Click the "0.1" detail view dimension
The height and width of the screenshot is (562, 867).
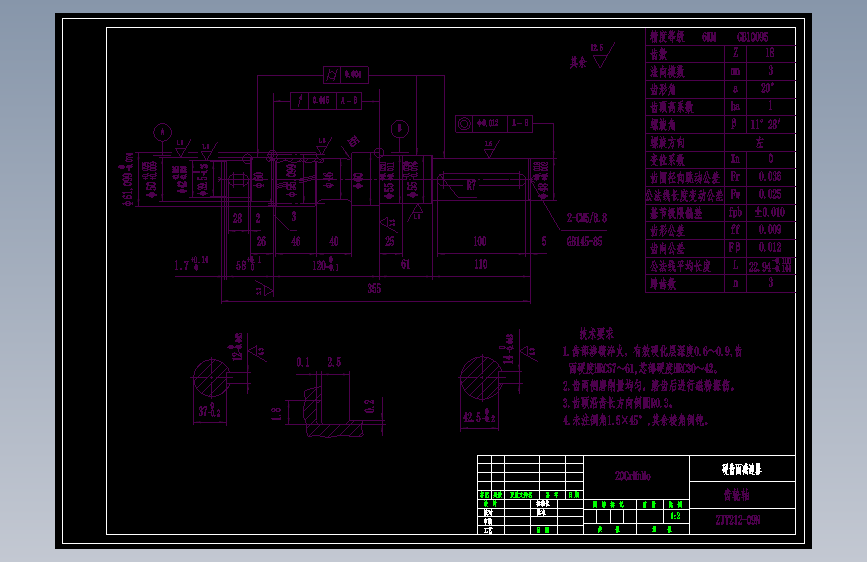pos(302,362)
